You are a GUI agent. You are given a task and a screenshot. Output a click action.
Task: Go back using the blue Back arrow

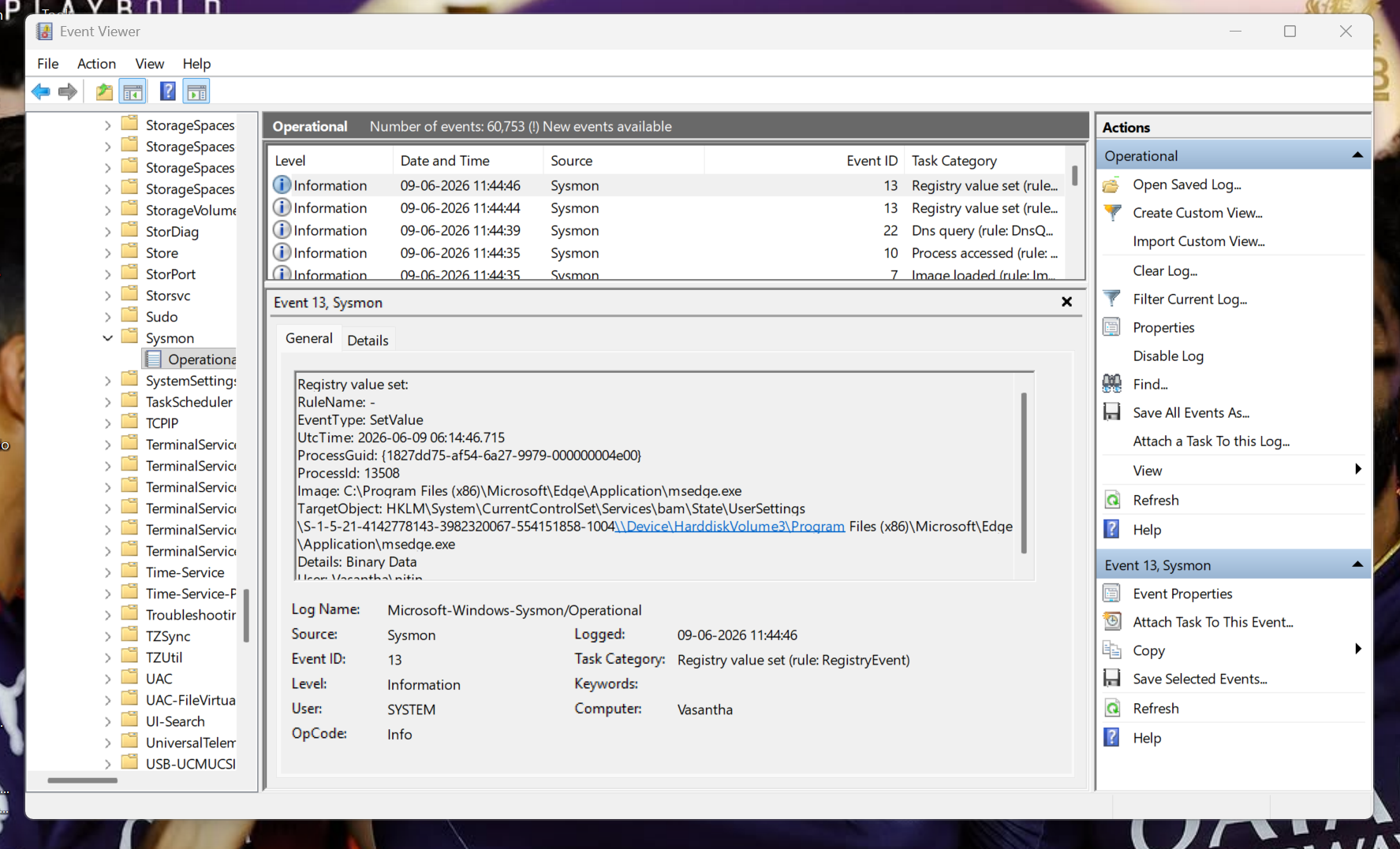(x=41, y=91)
